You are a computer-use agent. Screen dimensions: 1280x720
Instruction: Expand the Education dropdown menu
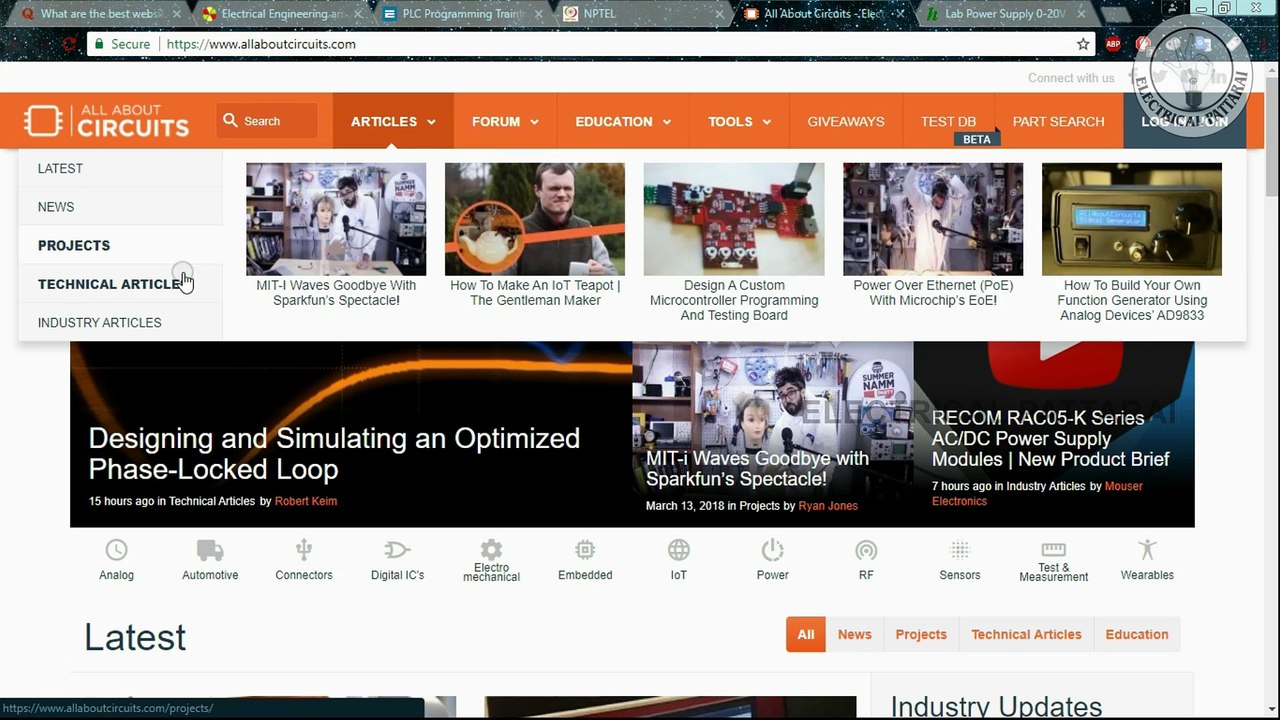[x=623, y=121]
